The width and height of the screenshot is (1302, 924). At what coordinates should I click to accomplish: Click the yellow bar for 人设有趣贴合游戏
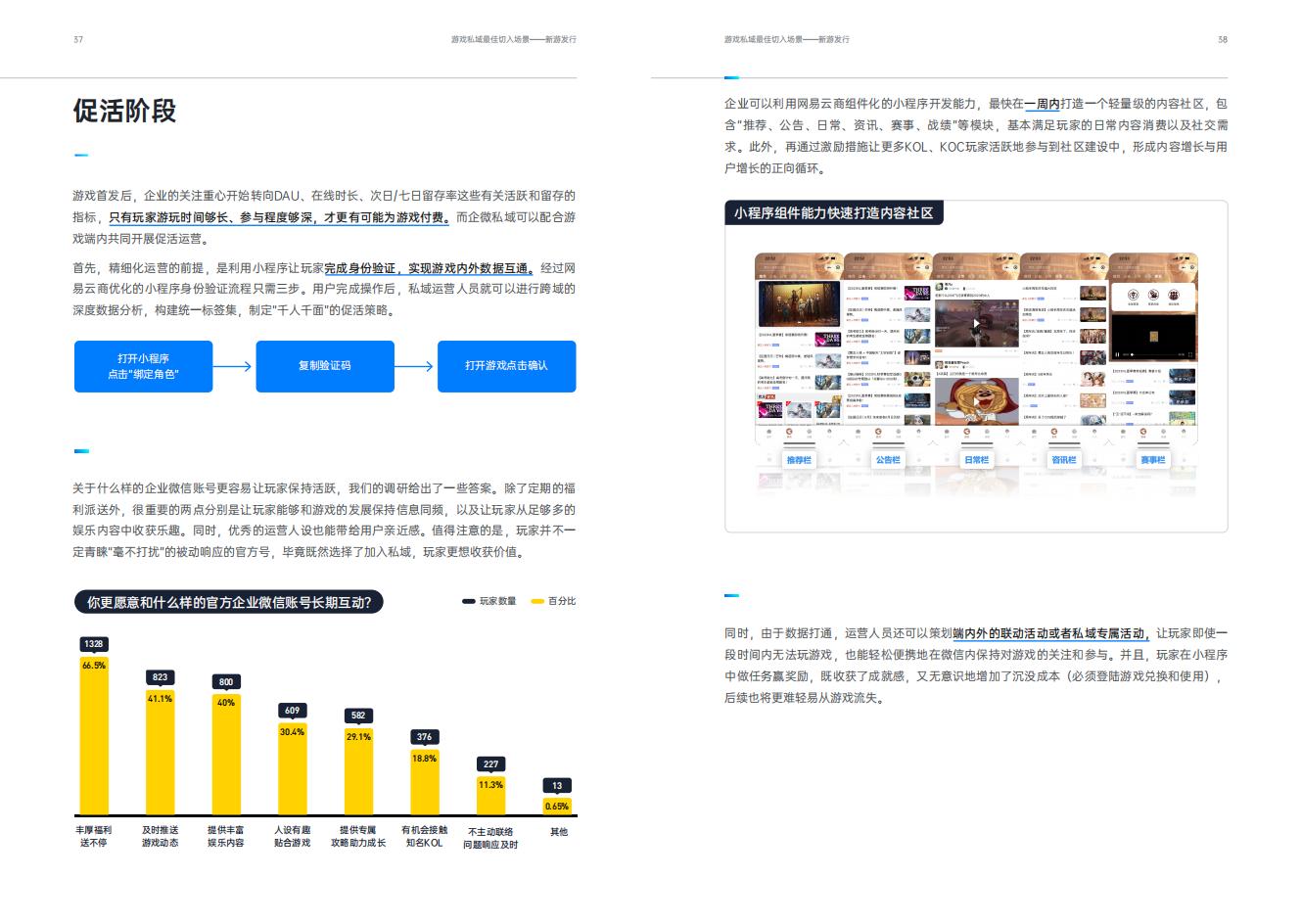tap(292, 768)
